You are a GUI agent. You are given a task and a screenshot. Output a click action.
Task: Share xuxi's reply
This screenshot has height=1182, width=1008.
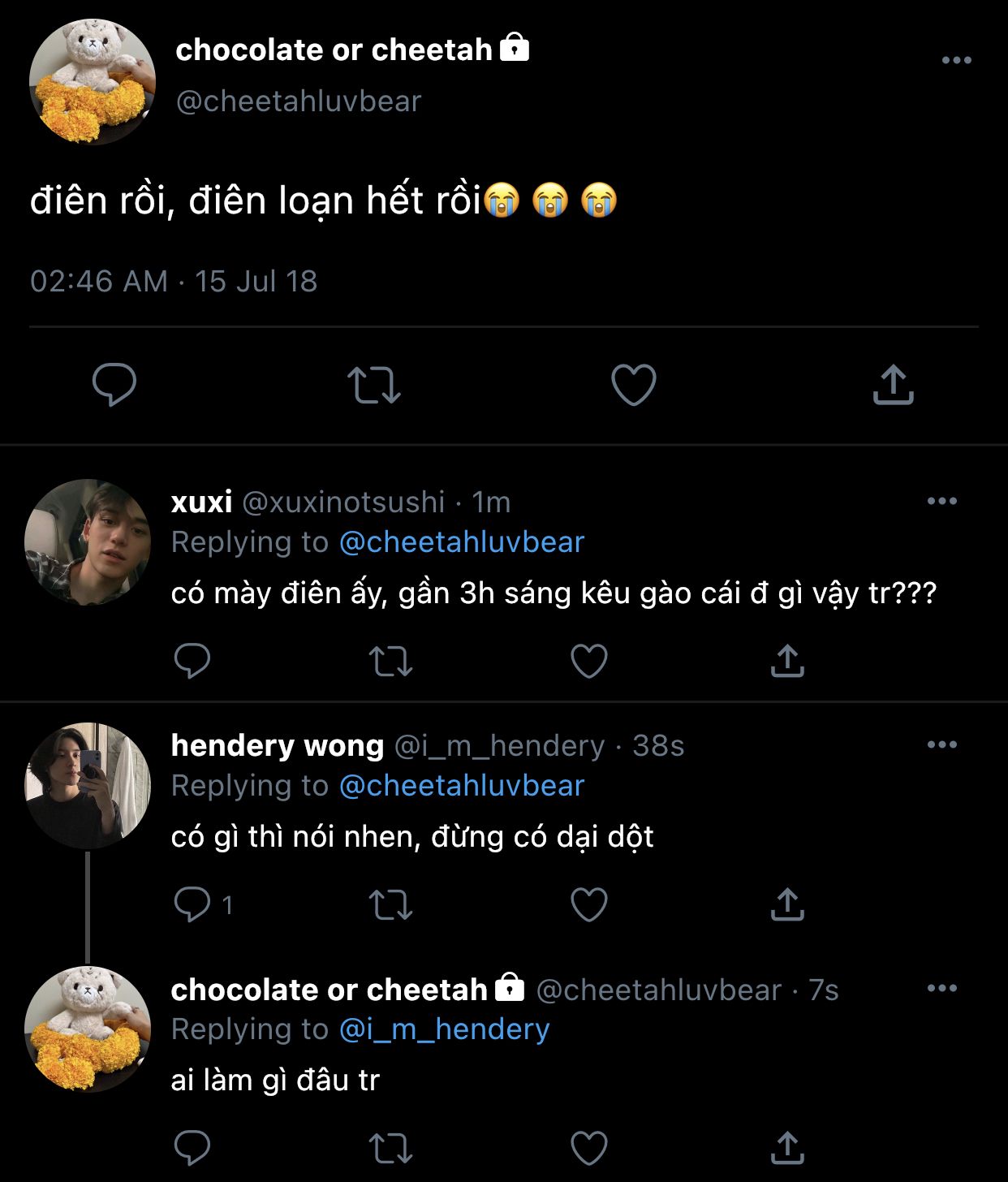[x=786, y=661]
